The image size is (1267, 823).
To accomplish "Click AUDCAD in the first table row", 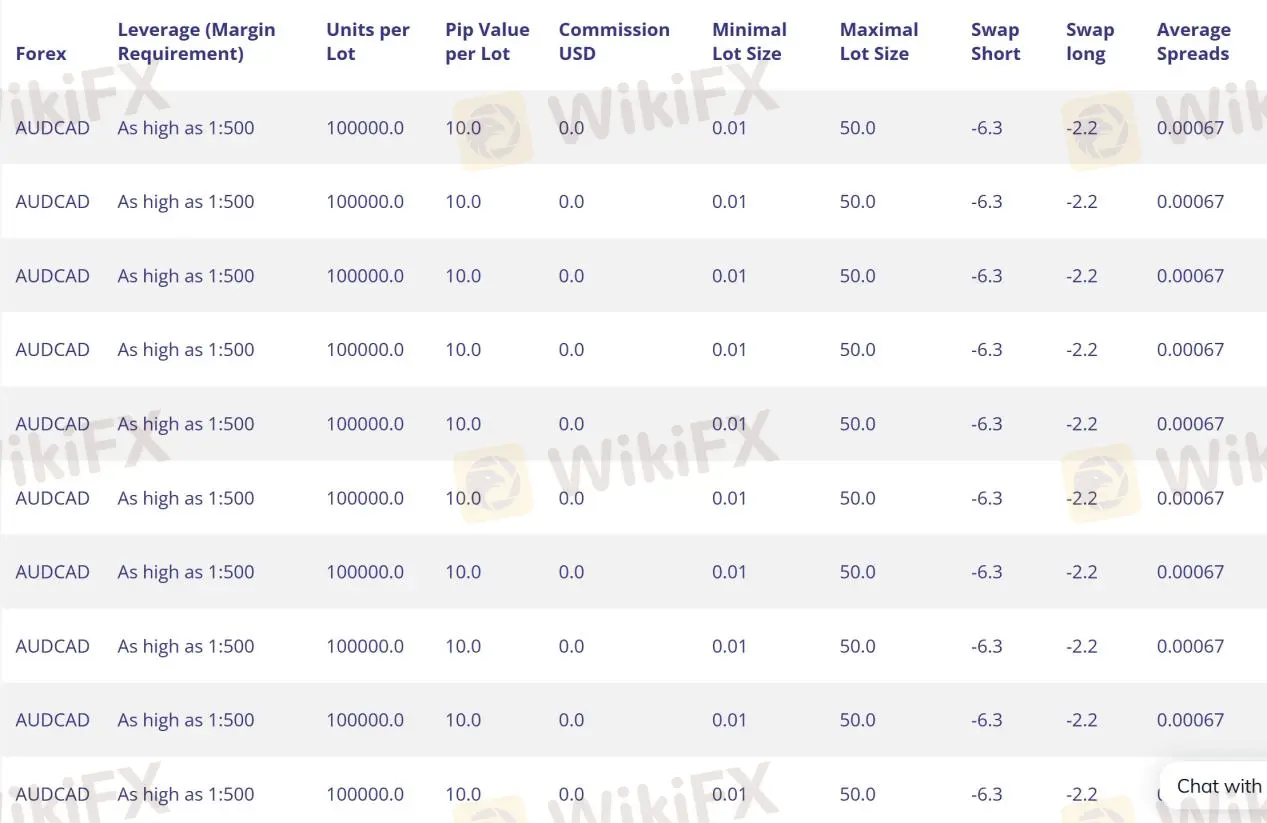I will (52, 128).
